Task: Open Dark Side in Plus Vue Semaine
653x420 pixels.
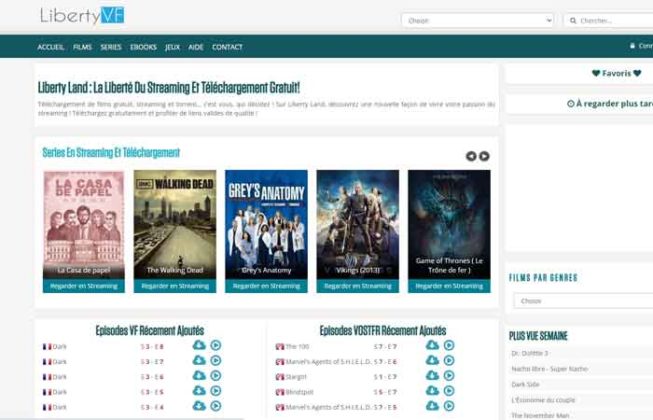Action: [x=525, y=384]
